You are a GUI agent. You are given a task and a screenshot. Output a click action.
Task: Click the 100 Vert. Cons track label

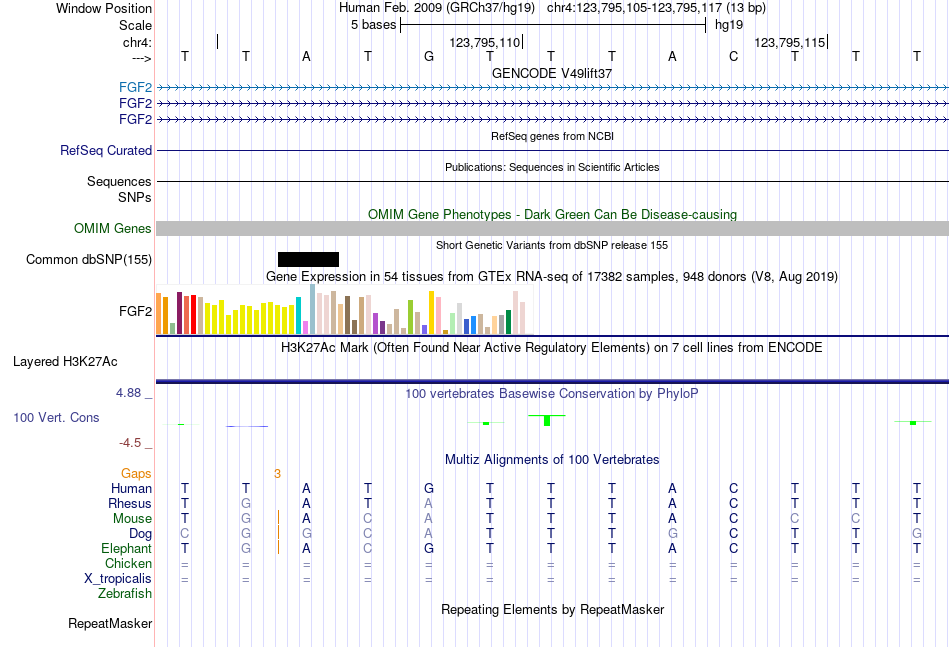56,417
